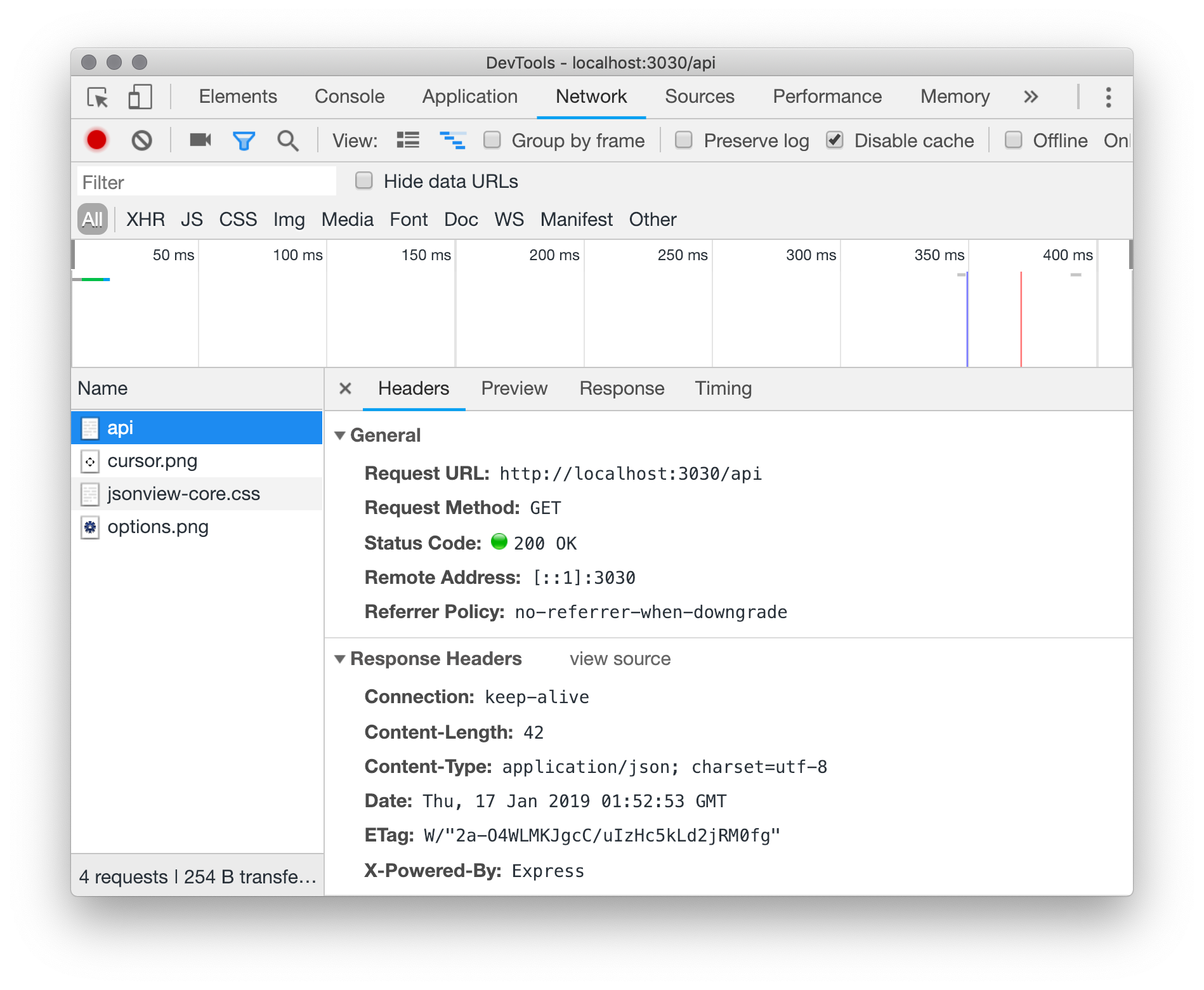1204x990 pixels.
Task: Collapse the General section
Action: click(x=340, y=435)
